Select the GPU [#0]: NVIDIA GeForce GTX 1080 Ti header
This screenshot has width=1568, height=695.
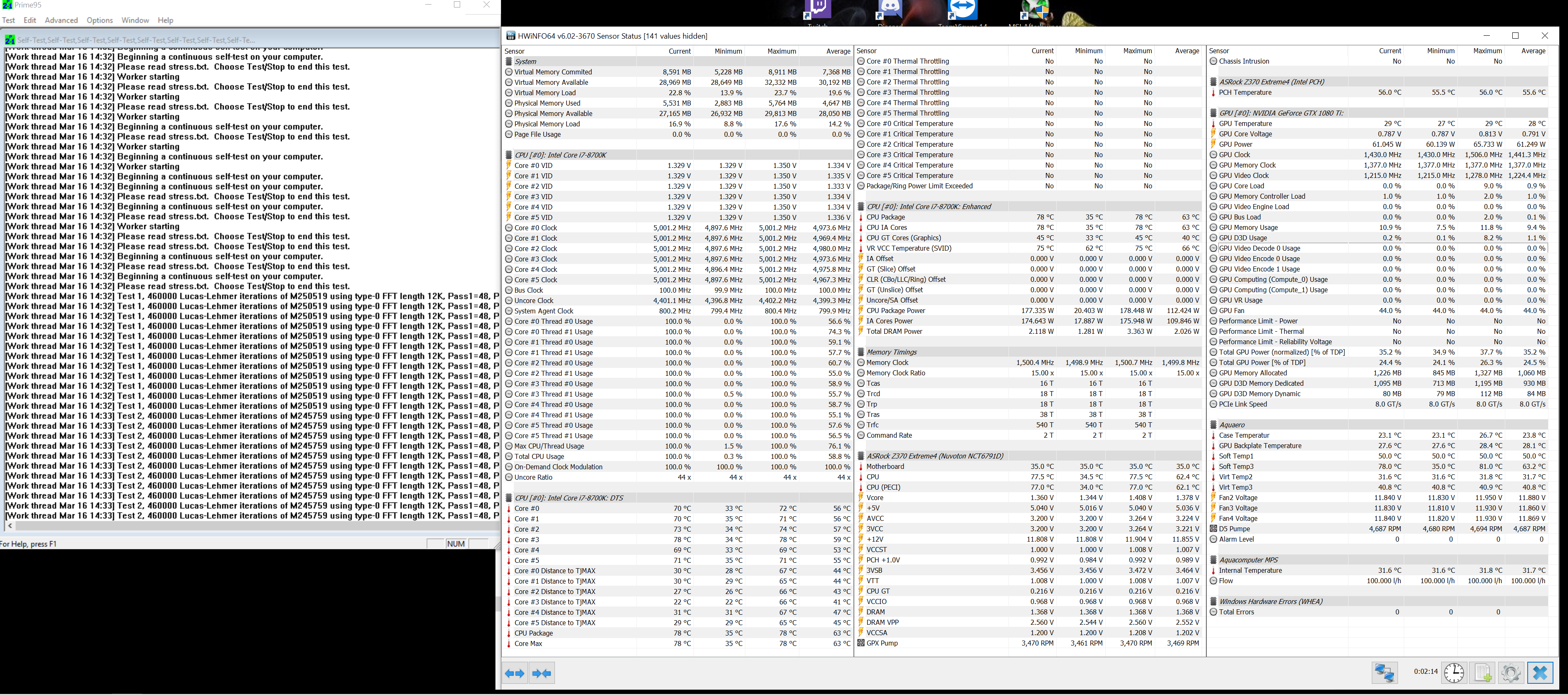coord(1378,113)
